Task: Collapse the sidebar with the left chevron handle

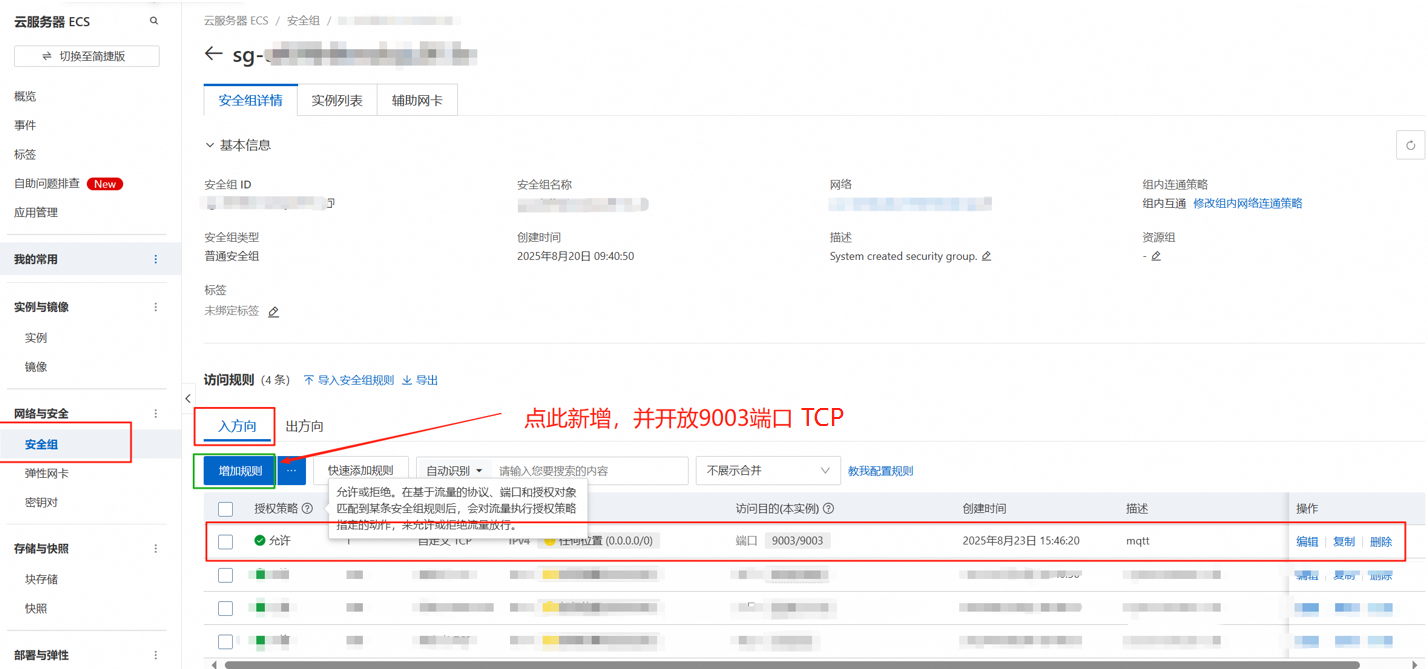Action: (x=188, y=398)
